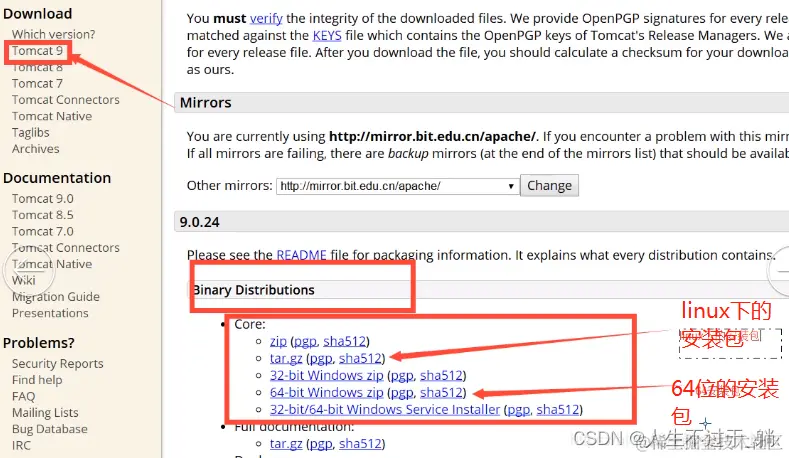The width and height of the screenshot is (789, 458).
Task: Open the Bug Database link
Action: pos(50,429)
